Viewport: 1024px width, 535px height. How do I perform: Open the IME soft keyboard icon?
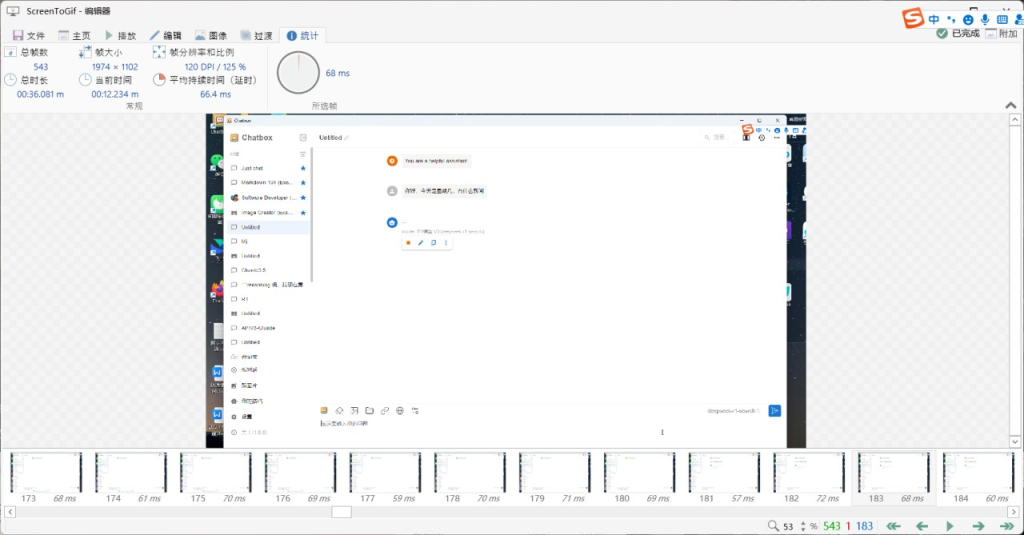tap(1002, 19)
